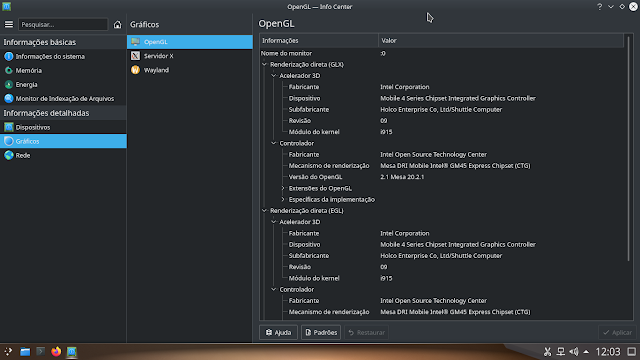Select Versão do OpenGL row
Screen dimensions: 640x360
point(442,177)
